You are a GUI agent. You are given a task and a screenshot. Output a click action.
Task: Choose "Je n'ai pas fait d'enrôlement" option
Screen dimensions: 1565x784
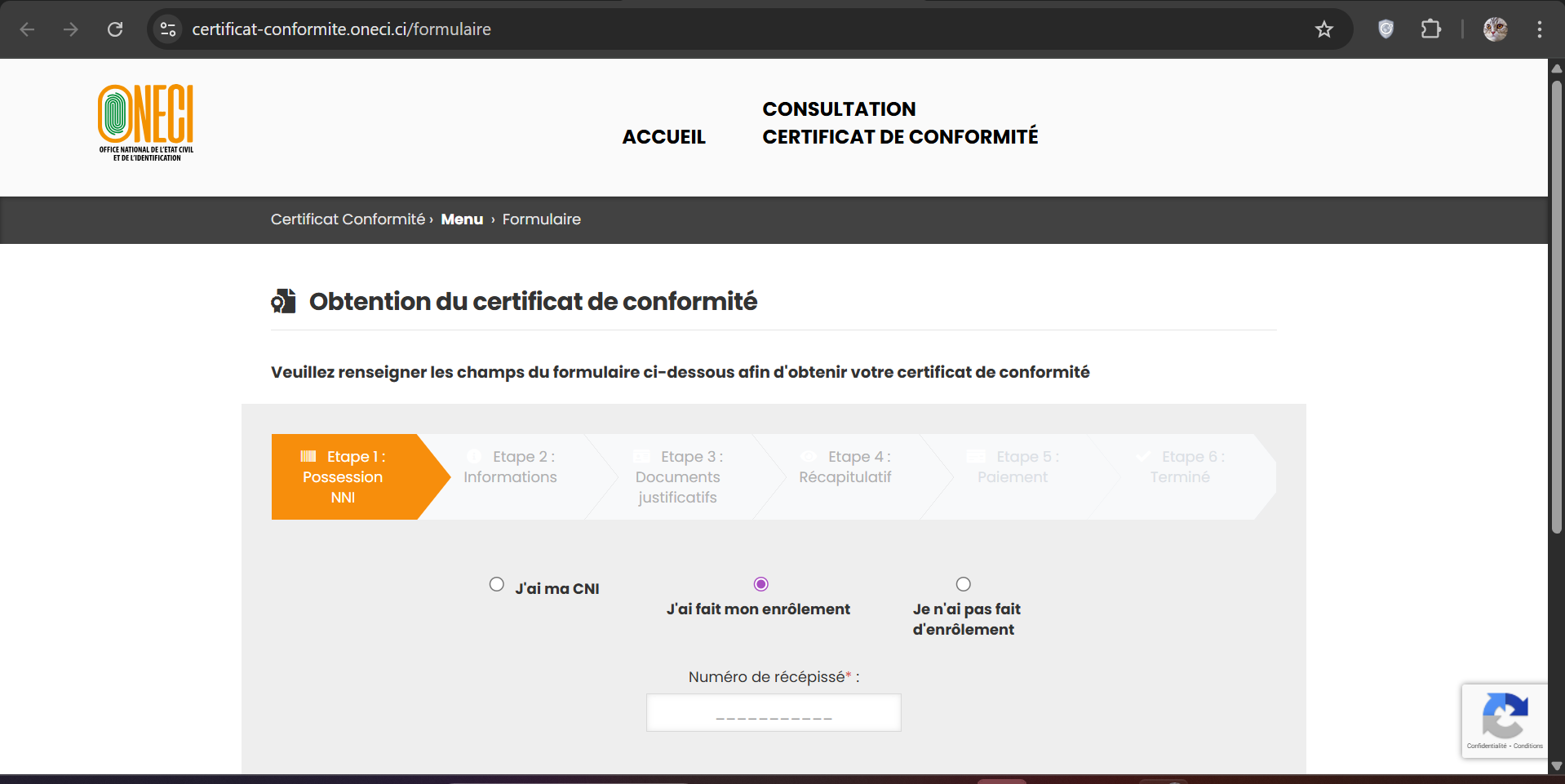click(x=964, y=584)
